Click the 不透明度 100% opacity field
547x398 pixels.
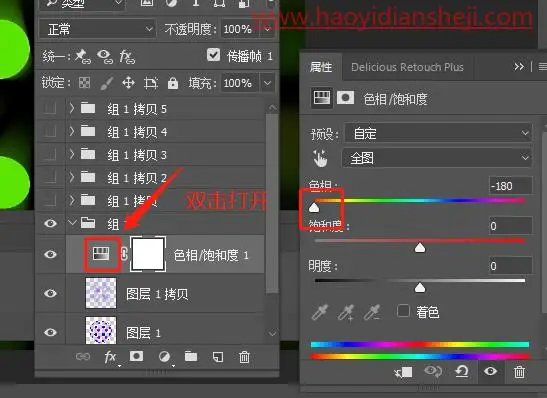point(240,29)
